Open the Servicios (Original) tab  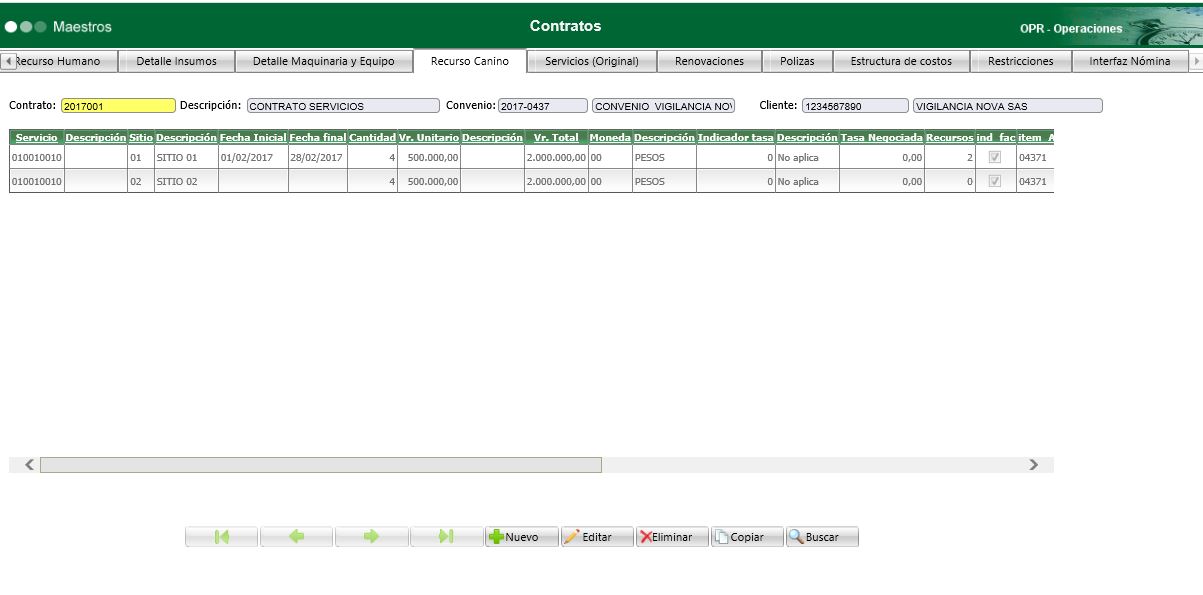coord(591,61)
